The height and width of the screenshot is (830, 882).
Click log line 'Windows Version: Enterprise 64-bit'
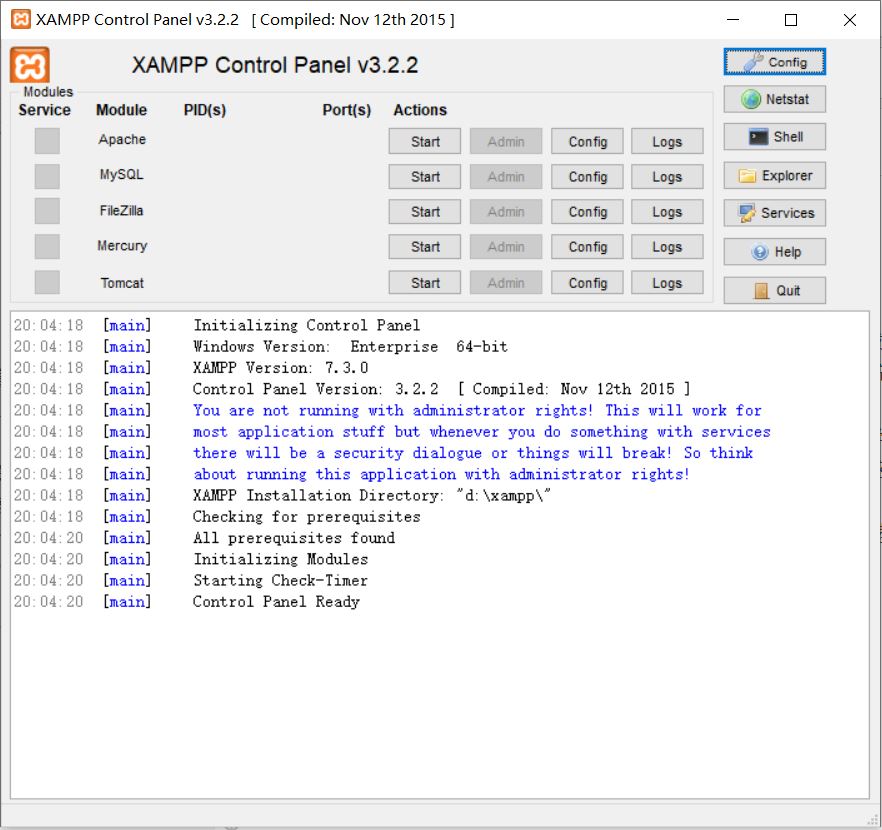pos(350,346)
